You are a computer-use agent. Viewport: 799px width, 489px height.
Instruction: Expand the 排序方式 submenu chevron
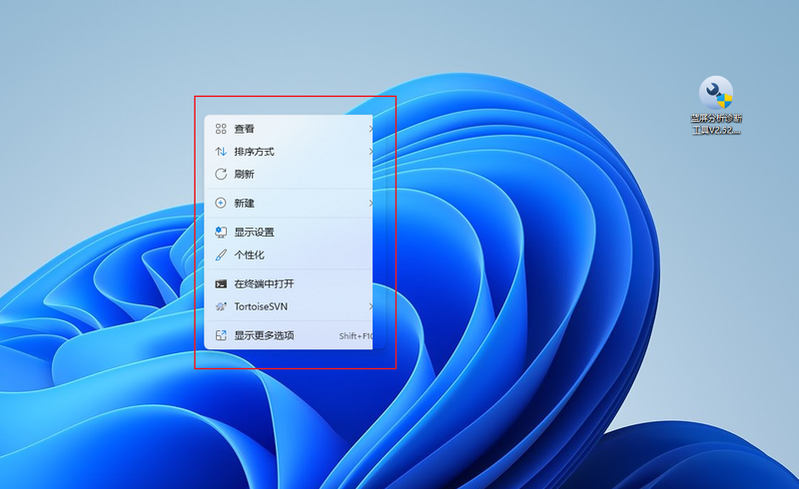[370, 152]
